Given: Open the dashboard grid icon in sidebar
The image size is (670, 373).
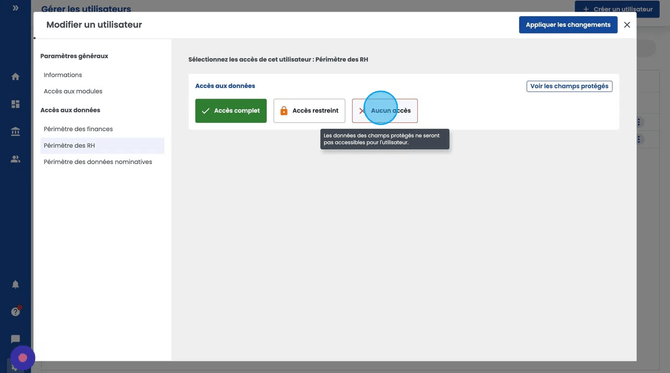Looking at the screenshot, I should 15,104.
